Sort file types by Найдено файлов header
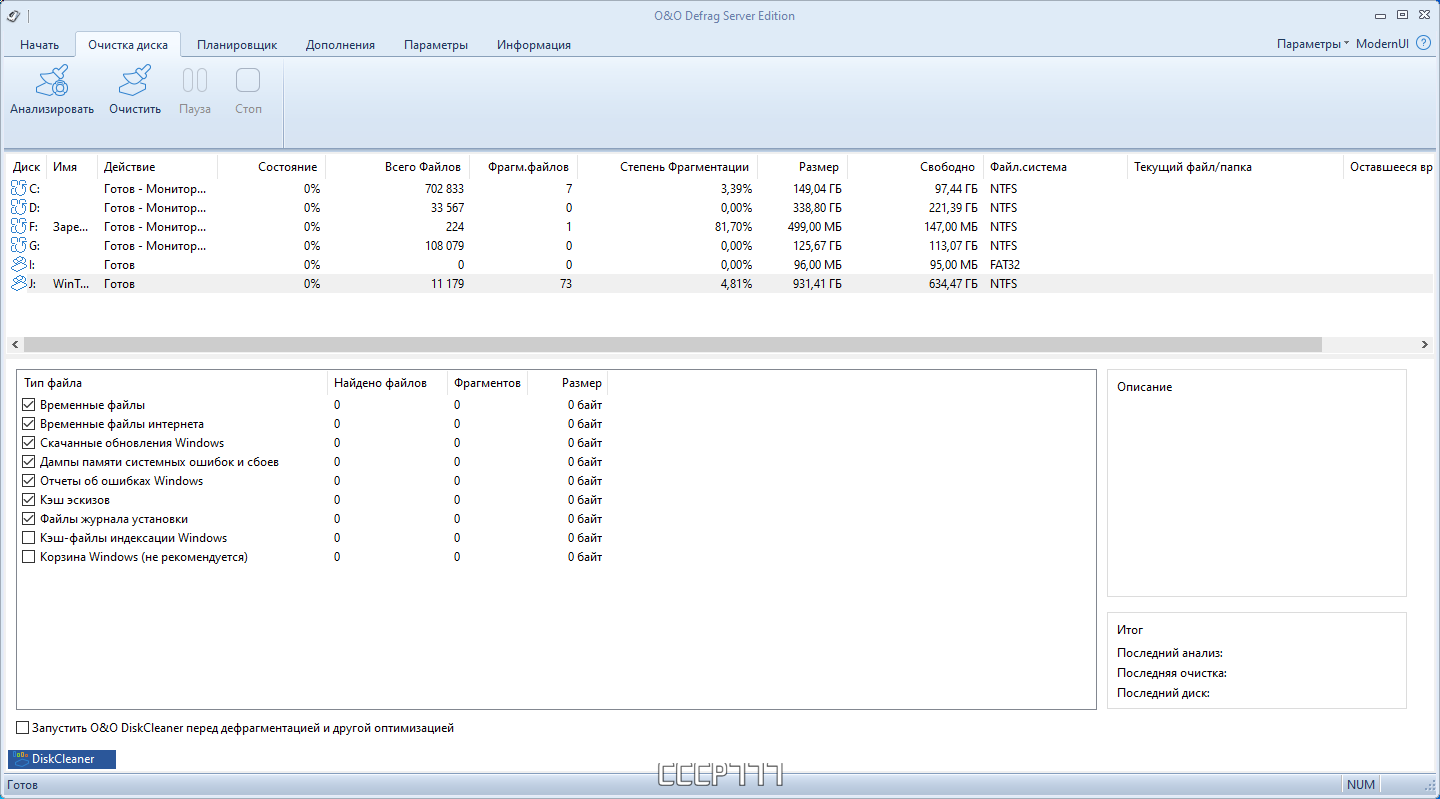 click(x=388, y=383)
